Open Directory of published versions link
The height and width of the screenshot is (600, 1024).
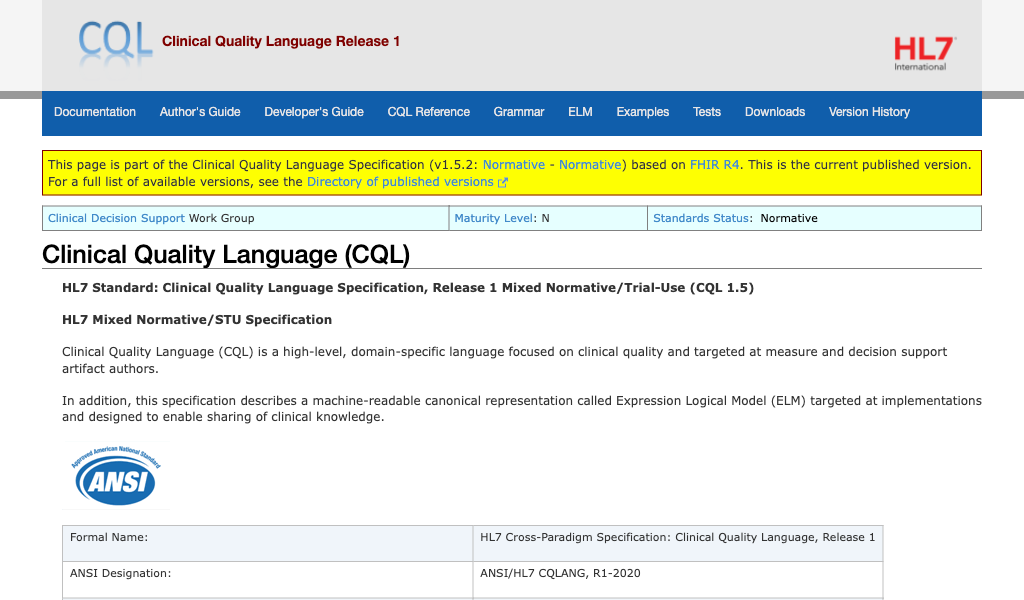tap(400, 182)
